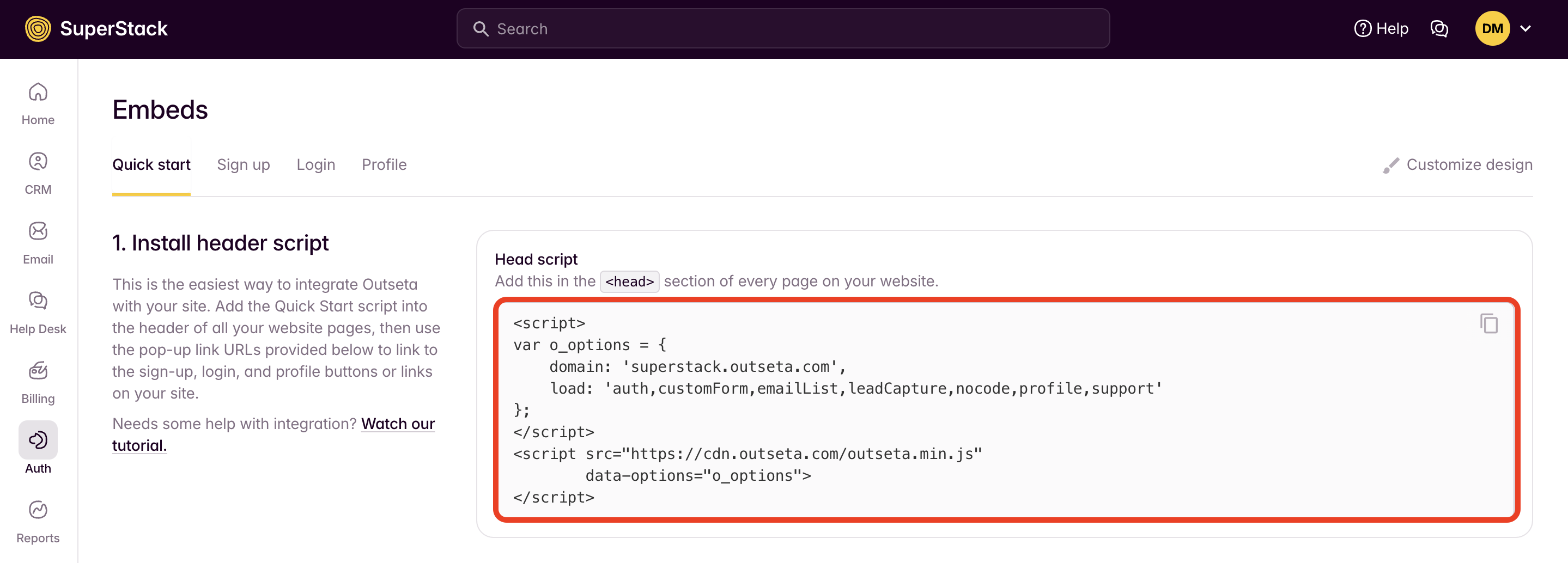
Task: Open the Billing section in sidebar
Action: coord(38,382)
